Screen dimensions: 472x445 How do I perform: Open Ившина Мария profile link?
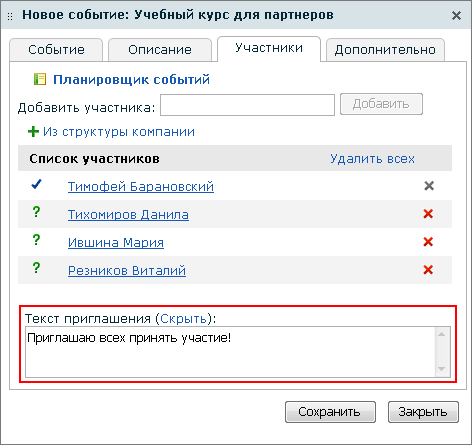coord(116,242)
